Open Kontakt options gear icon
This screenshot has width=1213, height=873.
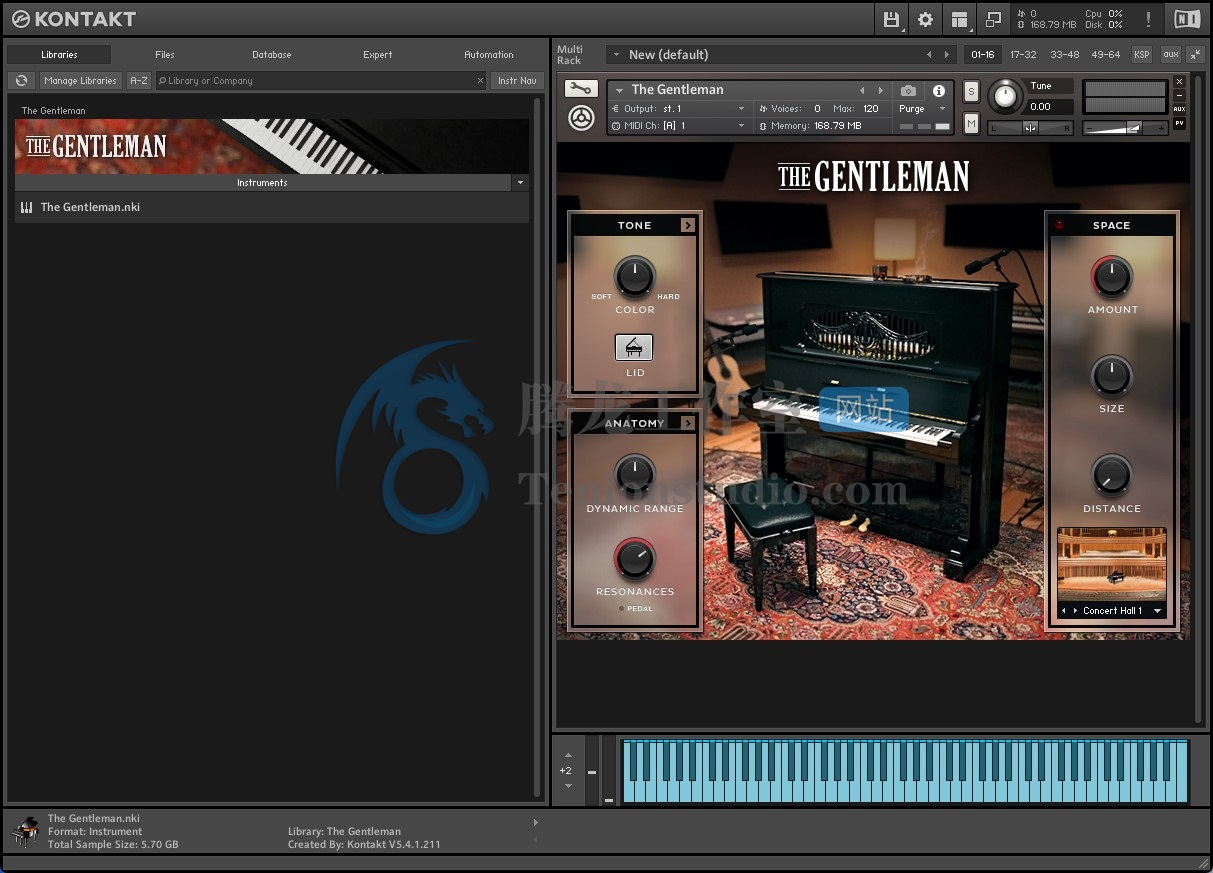click(925, 19)
